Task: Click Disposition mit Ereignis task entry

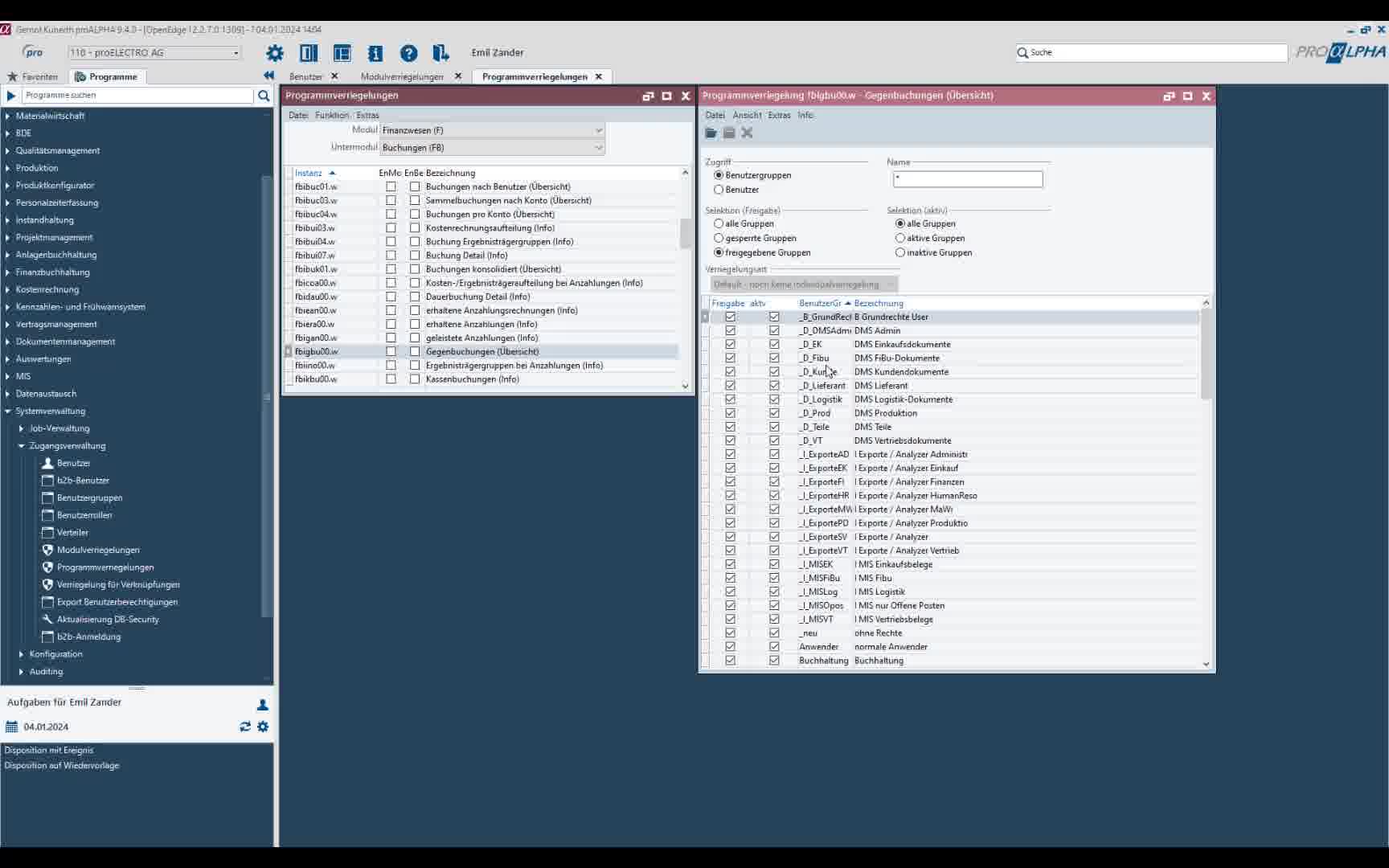Action: [x=49, y=750]
